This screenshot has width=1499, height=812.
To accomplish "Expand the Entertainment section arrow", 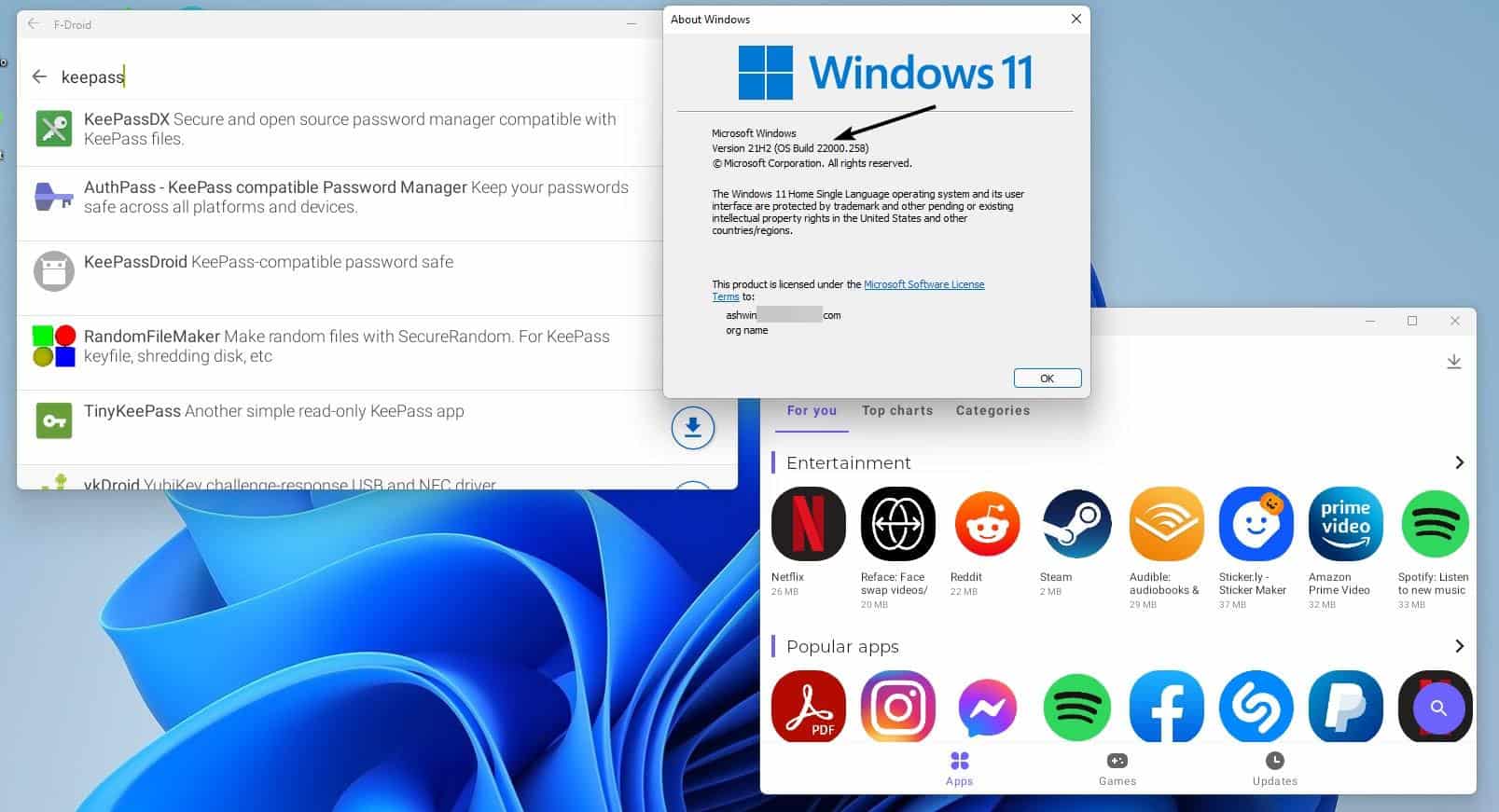I will point(1459,462).
